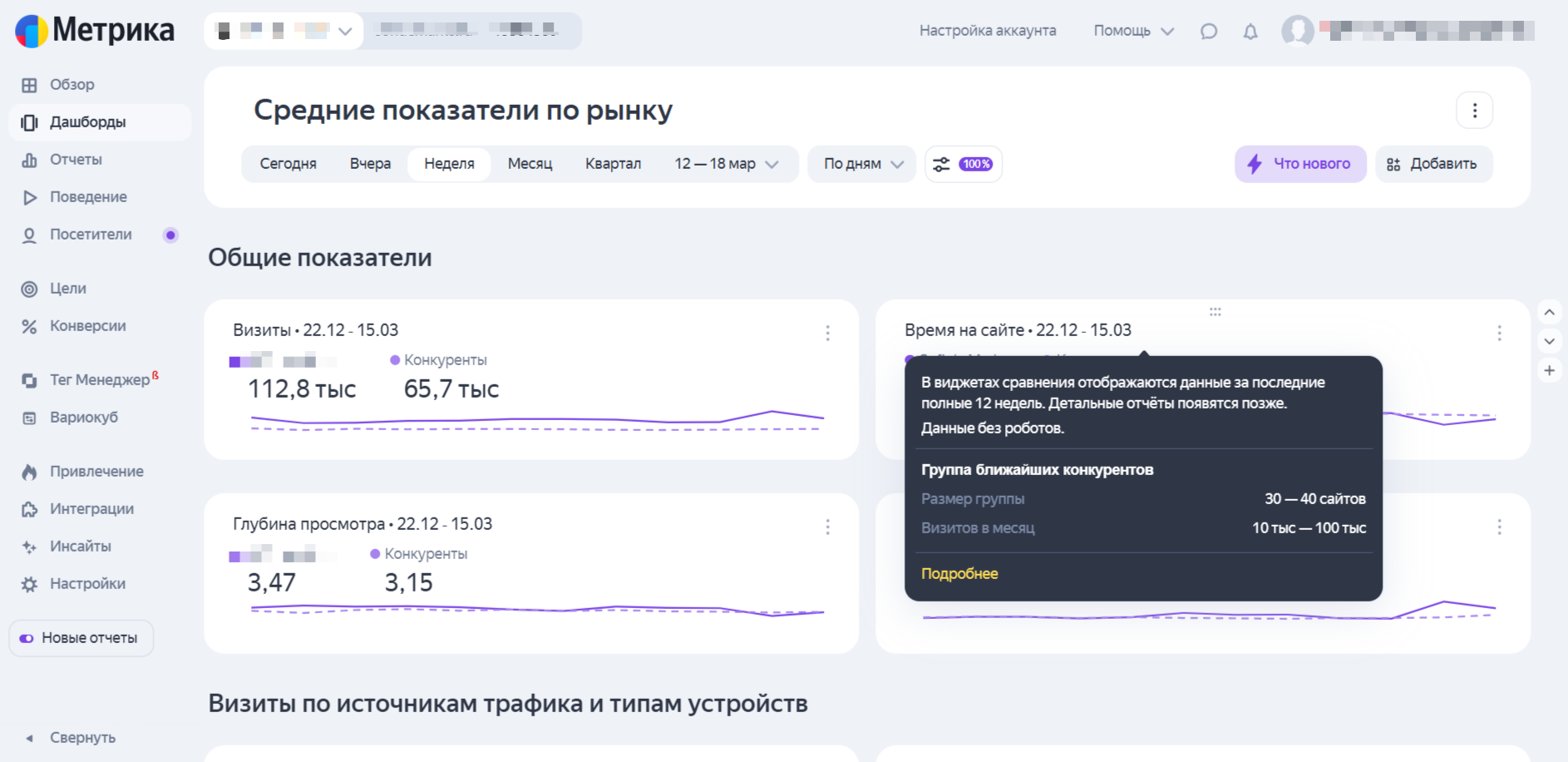Open the kebab menu on the Визиты widget
The height and width of the screenshot is (762, 1568).
click(828, 333)
